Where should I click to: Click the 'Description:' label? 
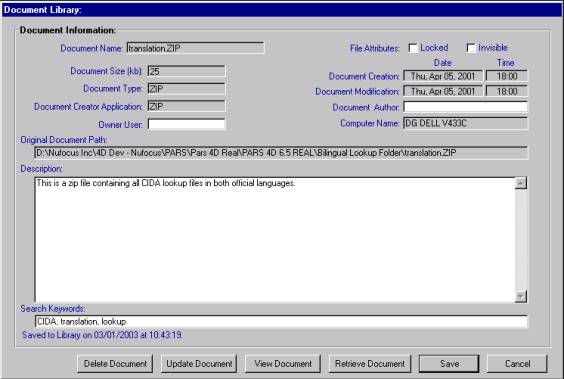[41, 169]
